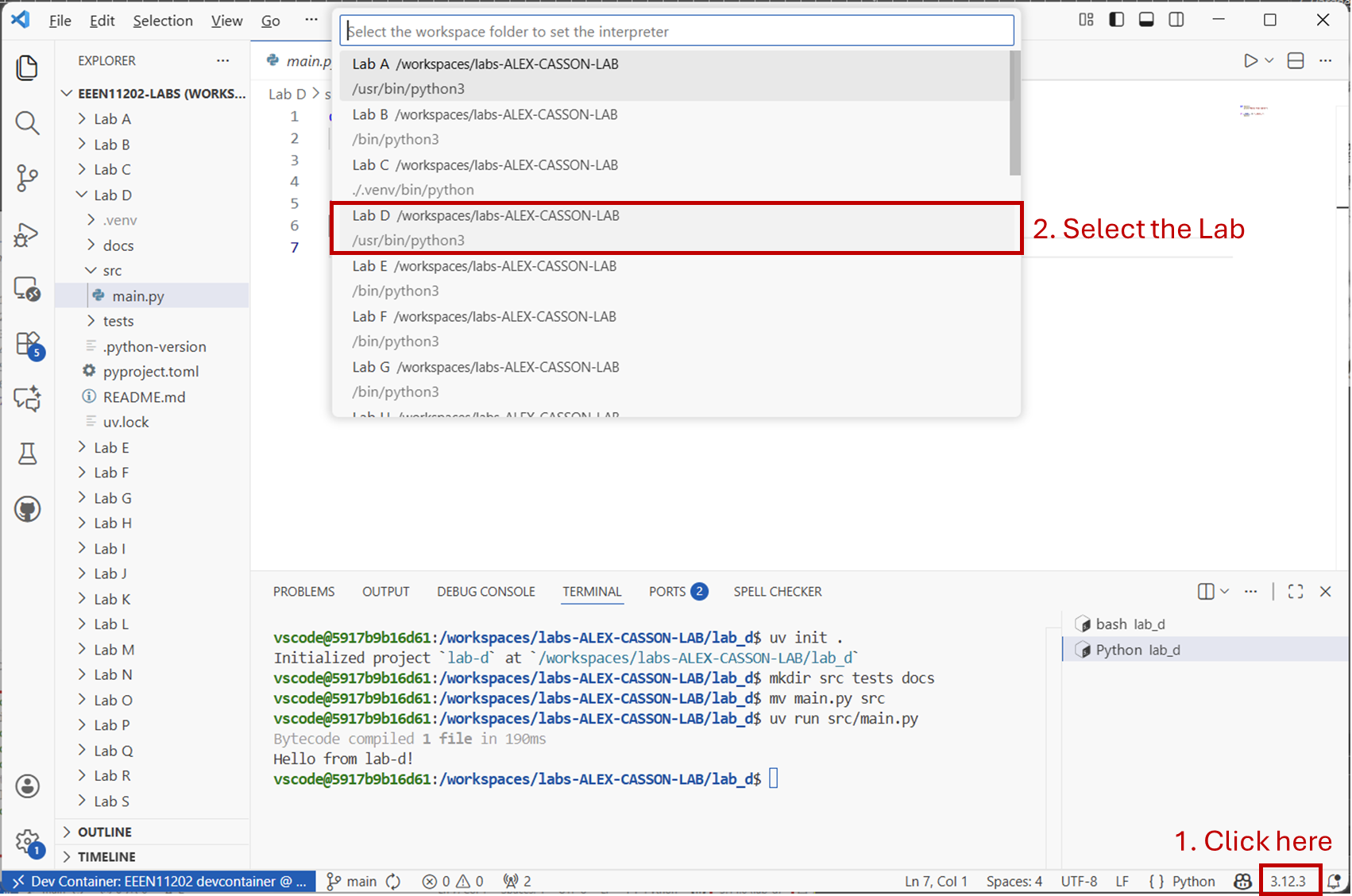Screen dimensions: 1352x896
Task: Open the Testing flask view
Action: 27,454
